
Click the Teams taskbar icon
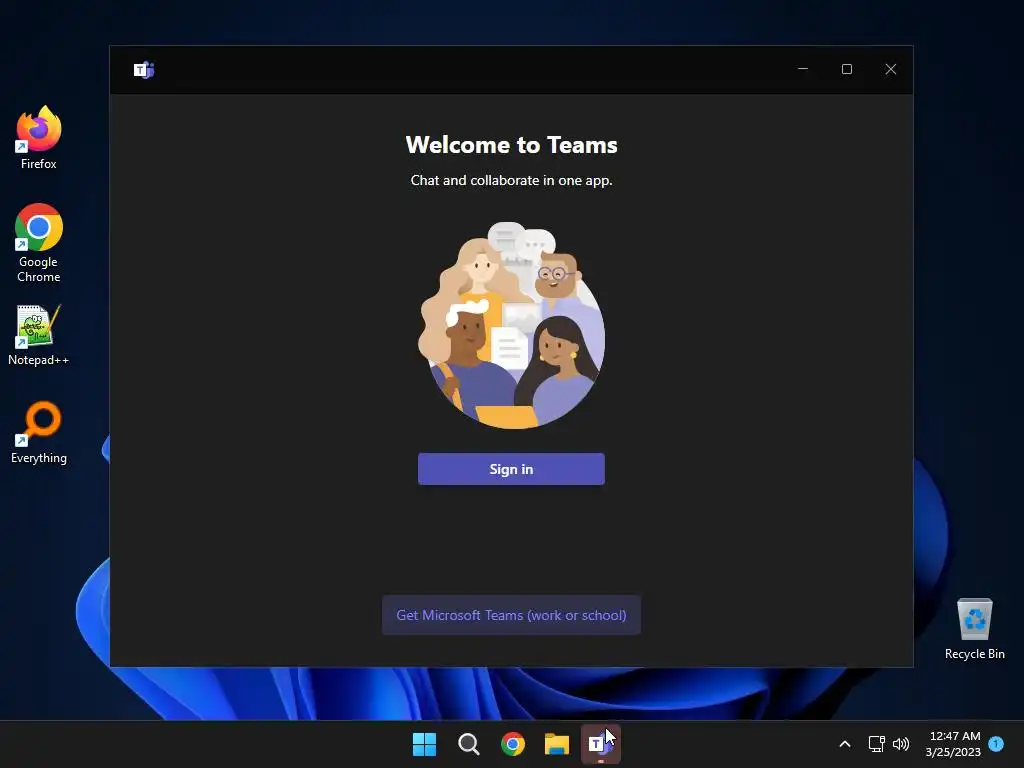(x=601, y=744)
